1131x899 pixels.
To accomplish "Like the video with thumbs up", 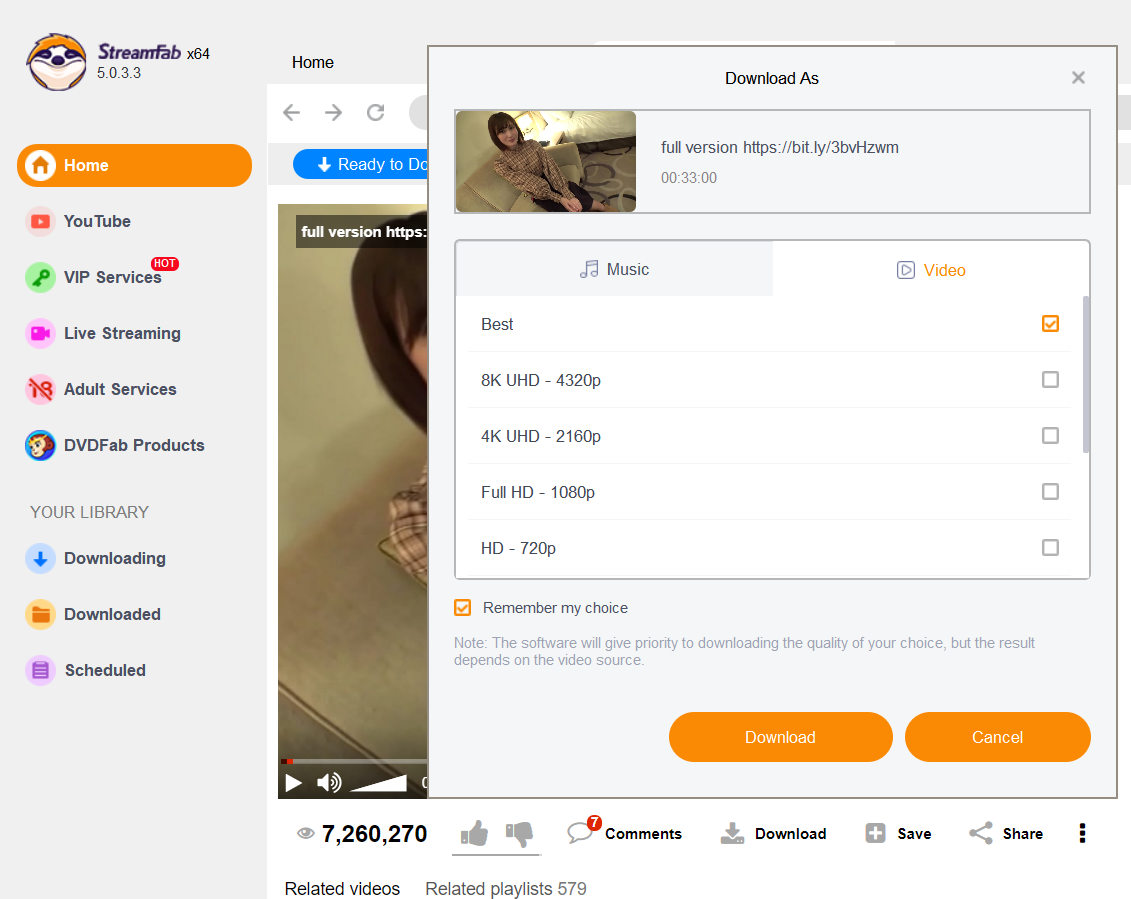I will [x=475, y=834].
